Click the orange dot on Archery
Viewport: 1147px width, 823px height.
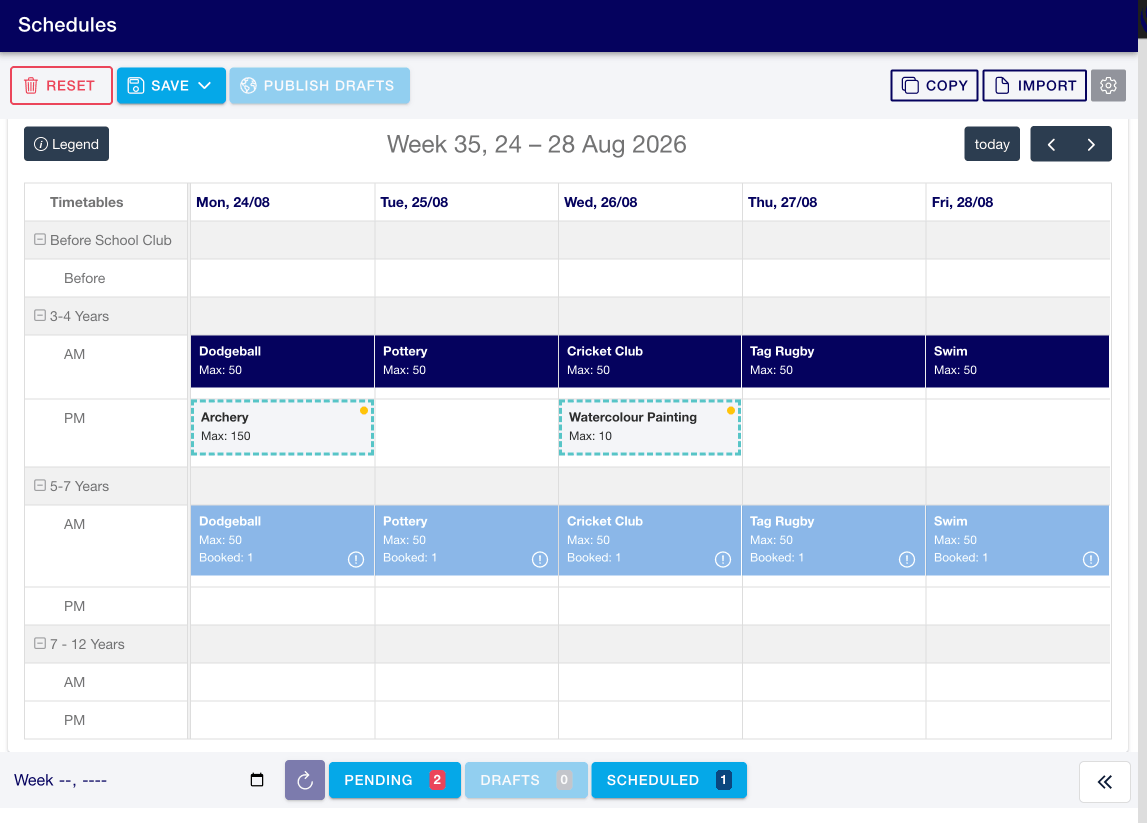click(x=364, y=410)
